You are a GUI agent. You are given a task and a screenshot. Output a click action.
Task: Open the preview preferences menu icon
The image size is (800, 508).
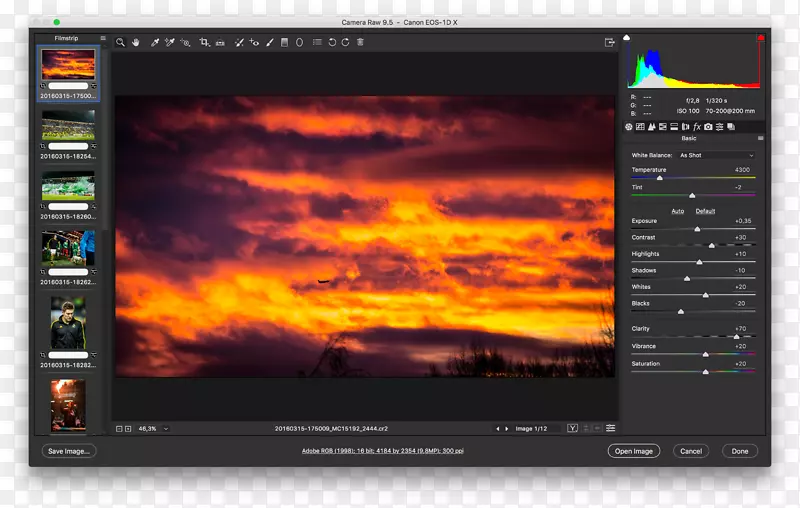coord(610,428)
